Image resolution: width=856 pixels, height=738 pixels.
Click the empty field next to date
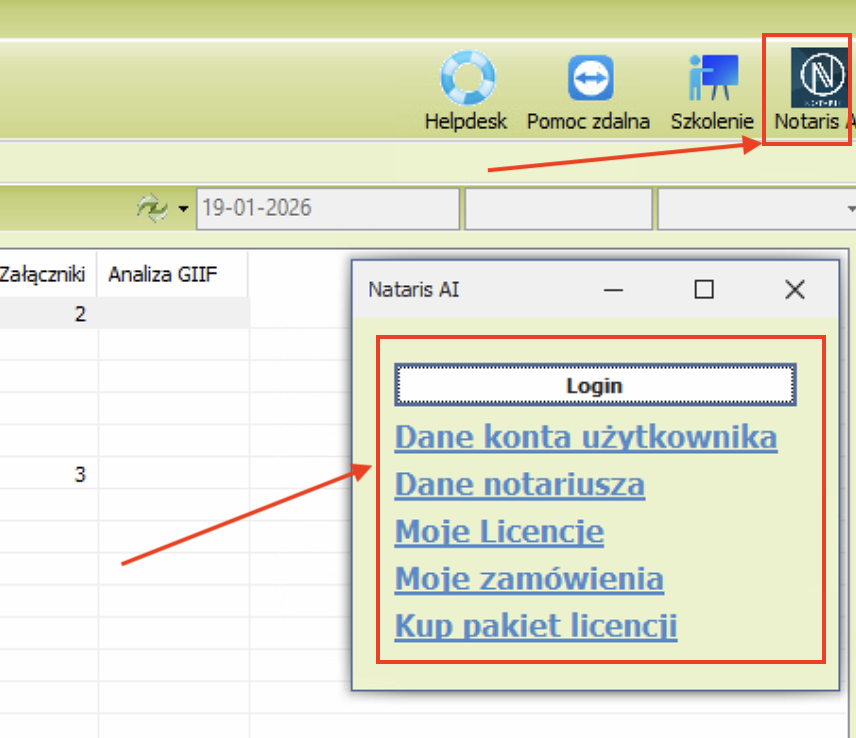pos(558,209)
